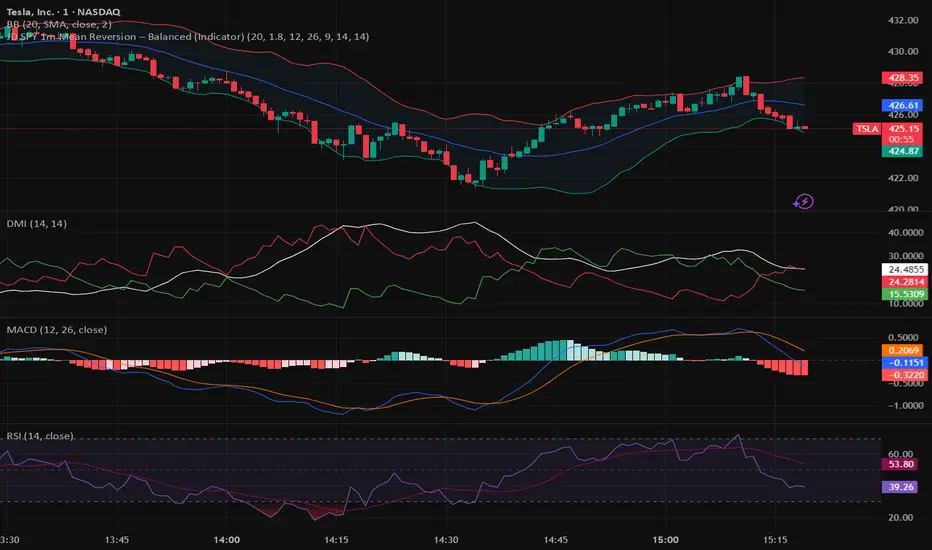The height and width of the screenshot is (550, 932).
Task: Click the 53.80 RSI average value tag
Action: pos(900,464)
